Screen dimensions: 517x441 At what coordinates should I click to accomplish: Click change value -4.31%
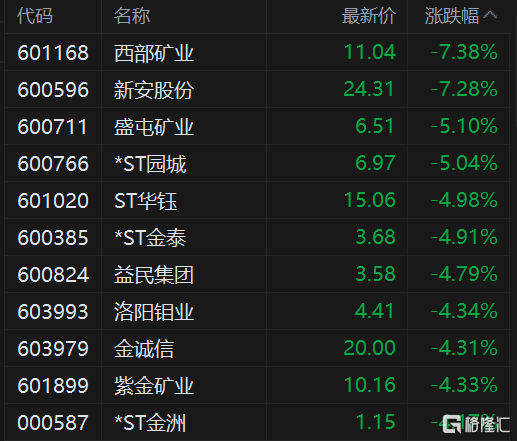[464, 348]
